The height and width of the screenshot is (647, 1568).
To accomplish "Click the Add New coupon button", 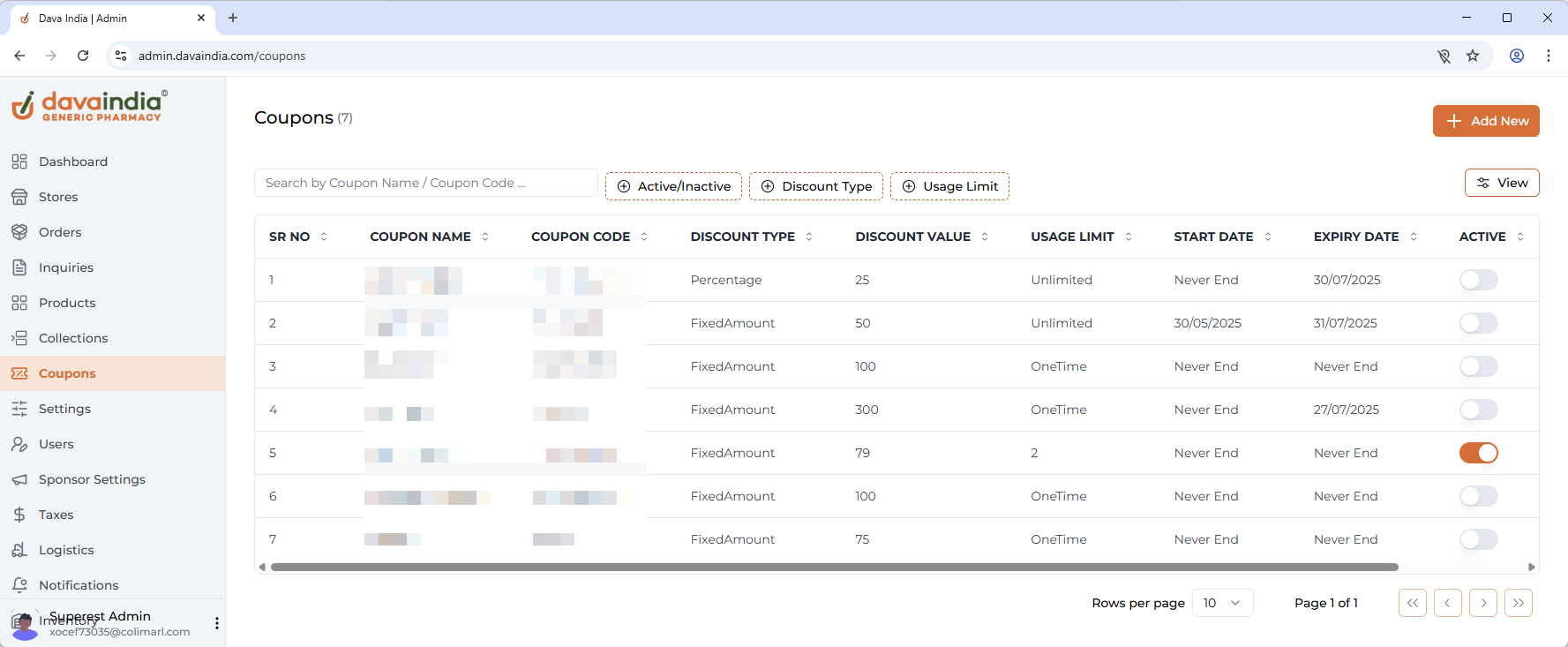I will point(1486,121).
